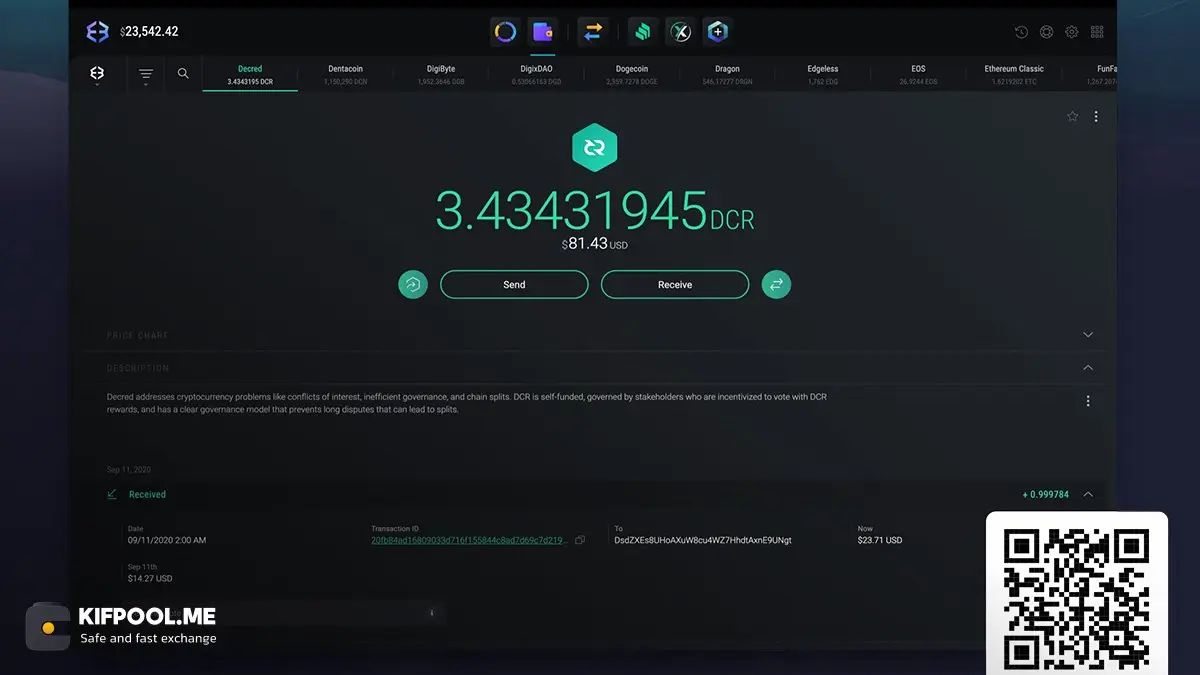The image size is (1200, 675).
Task: Click the Send button
Action: click(x=514, y=284)
